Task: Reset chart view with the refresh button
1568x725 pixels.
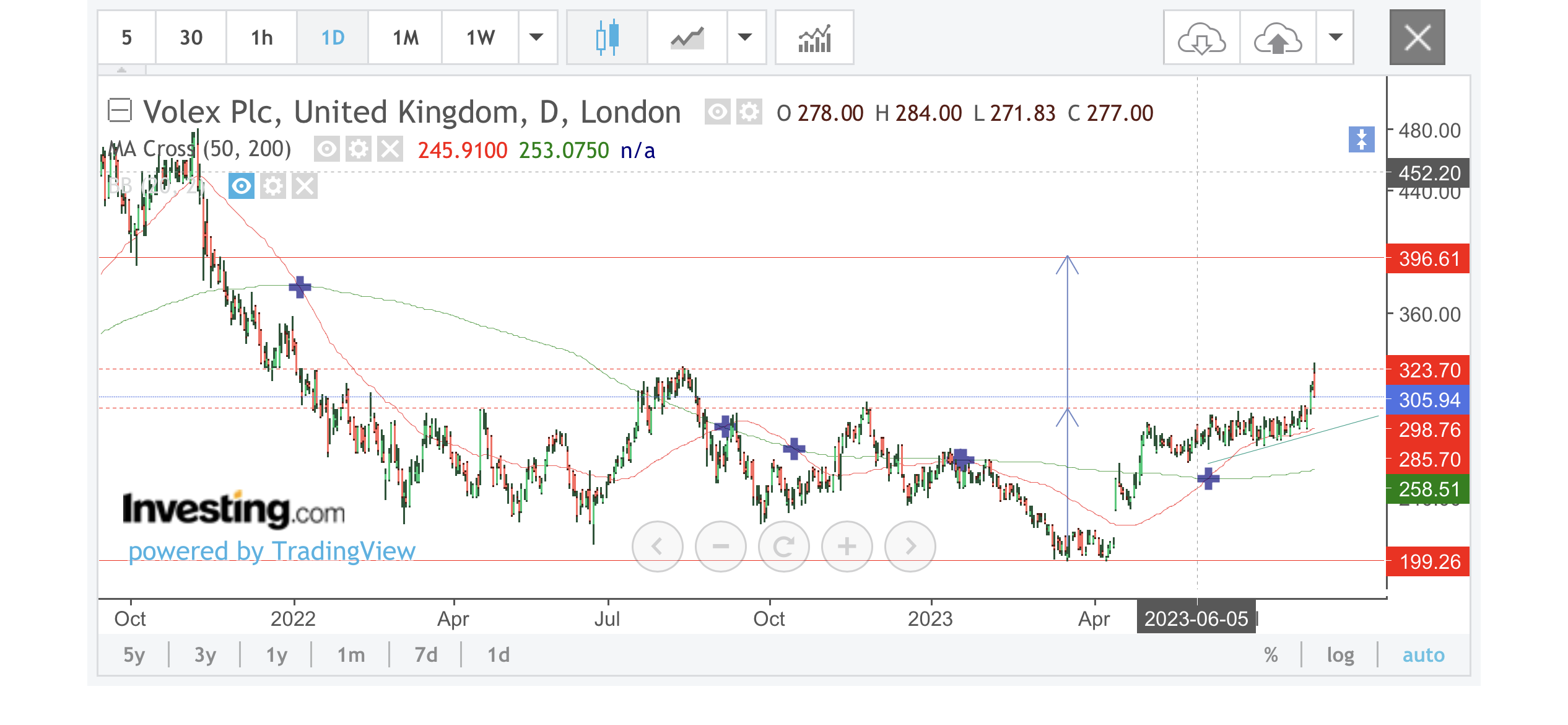Action: 784,546
